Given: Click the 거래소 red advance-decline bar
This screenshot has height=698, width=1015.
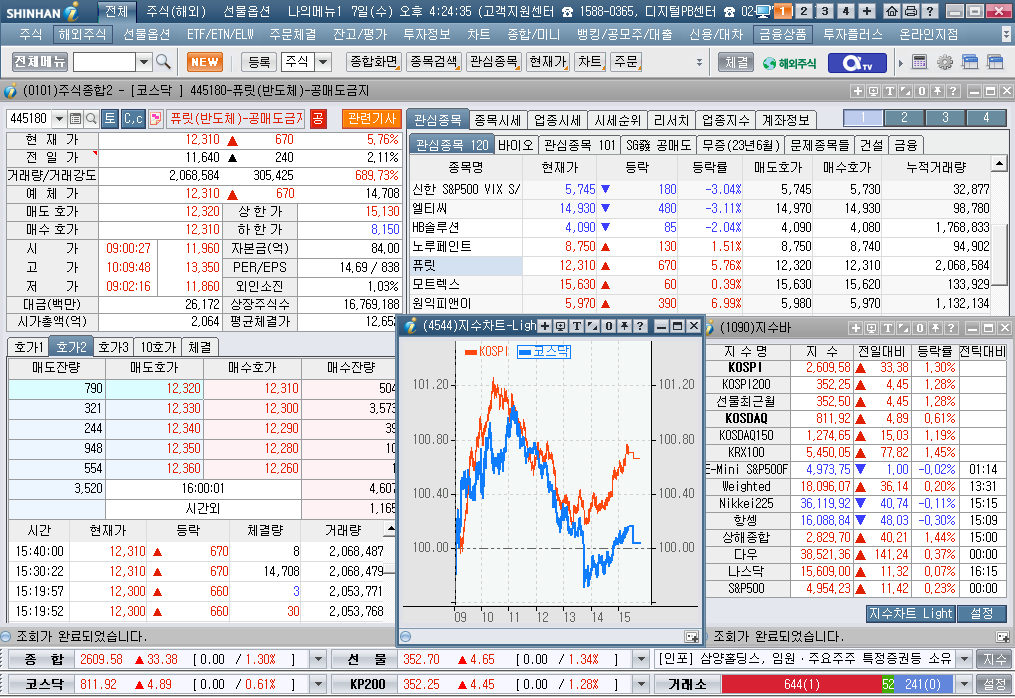Looking at the screenshot, I should [801, 684].
